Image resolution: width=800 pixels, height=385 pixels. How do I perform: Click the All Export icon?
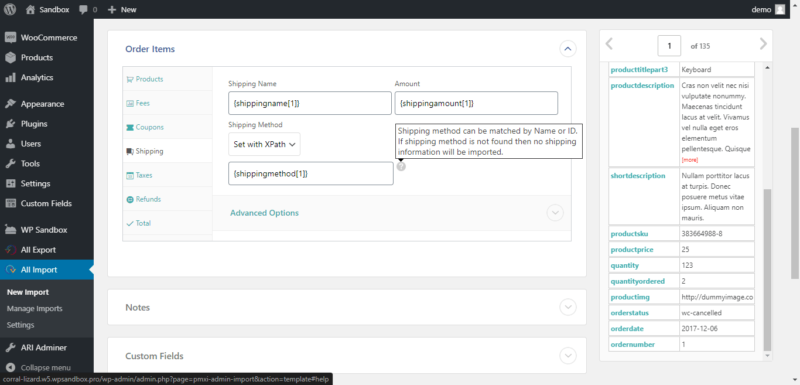[10, 250]
